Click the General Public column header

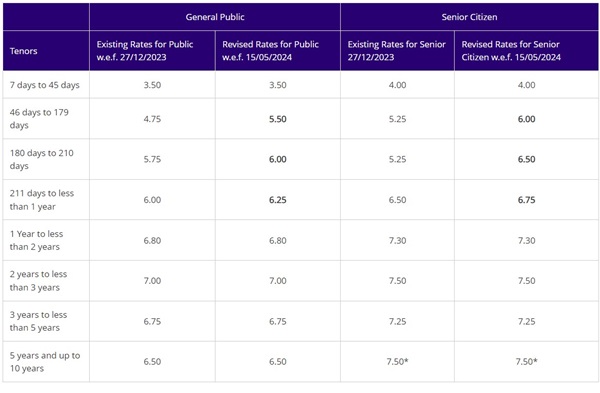click(215, 17)
